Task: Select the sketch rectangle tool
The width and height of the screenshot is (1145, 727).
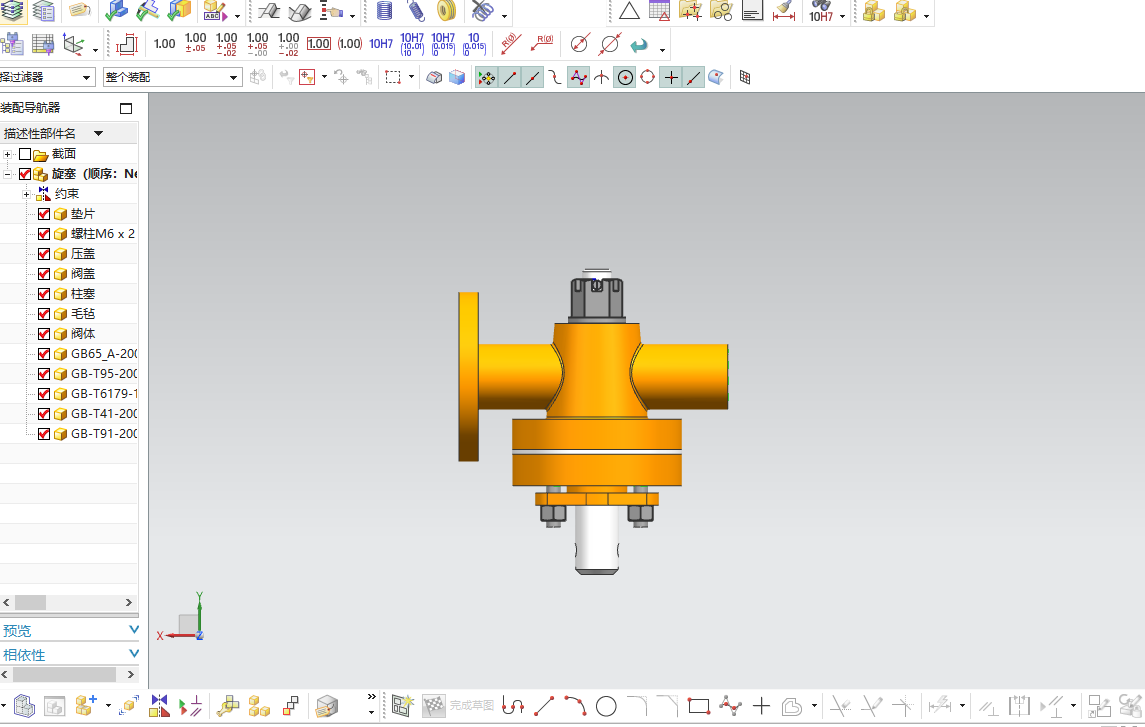Action: point(699,706)
